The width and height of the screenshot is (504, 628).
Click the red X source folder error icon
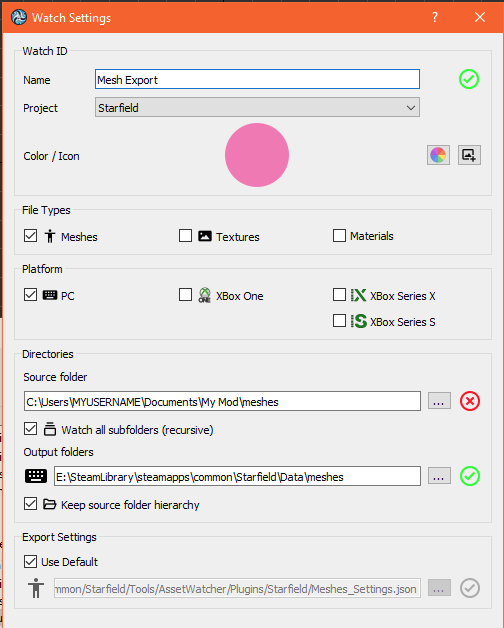pyautogui.click(x=470, y=401)
